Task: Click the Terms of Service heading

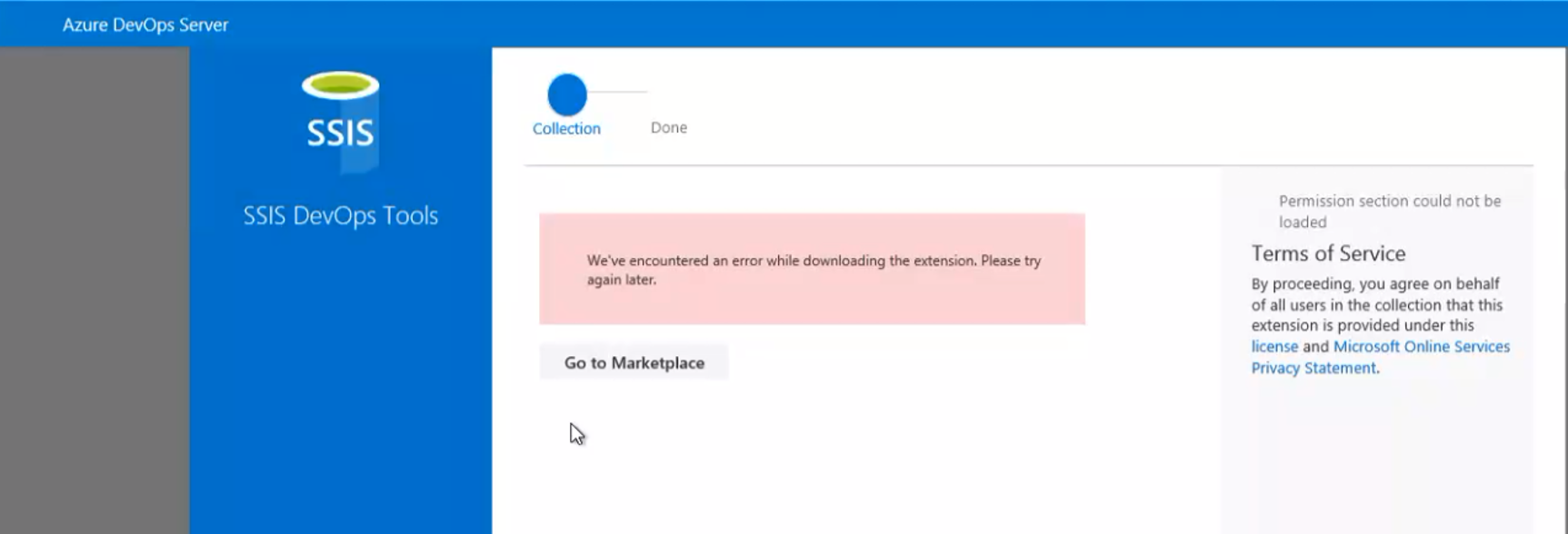Action: pyautogui.click(x=1328, y=252)
